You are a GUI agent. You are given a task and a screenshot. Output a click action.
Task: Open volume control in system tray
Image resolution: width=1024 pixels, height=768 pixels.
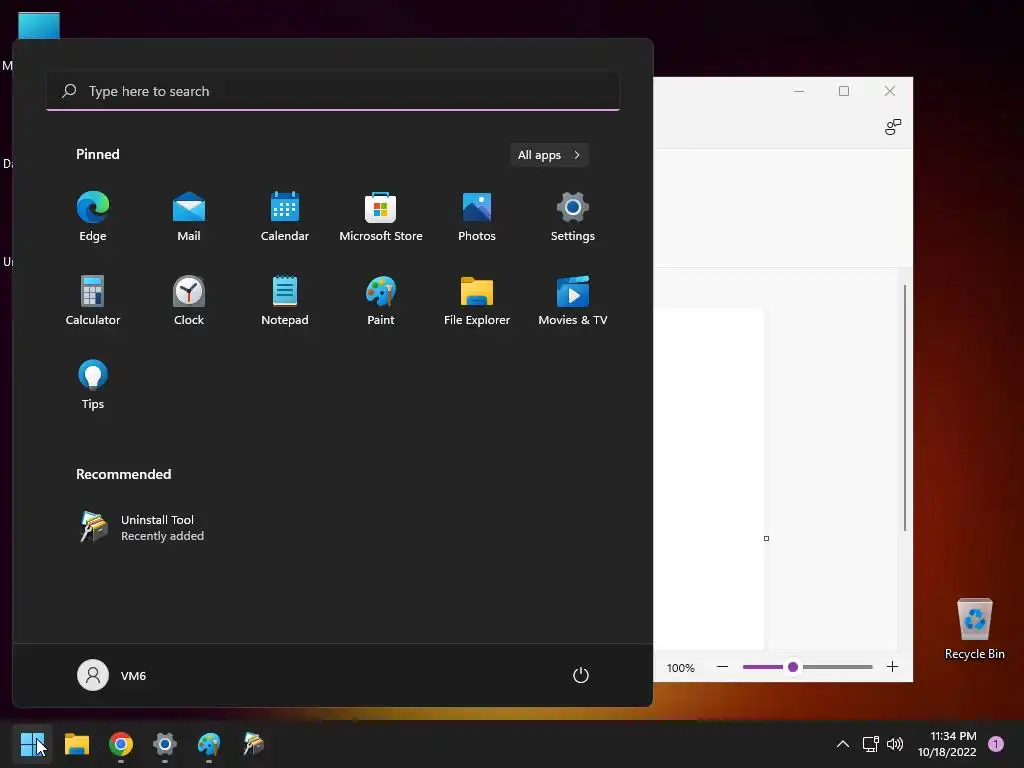895,744
